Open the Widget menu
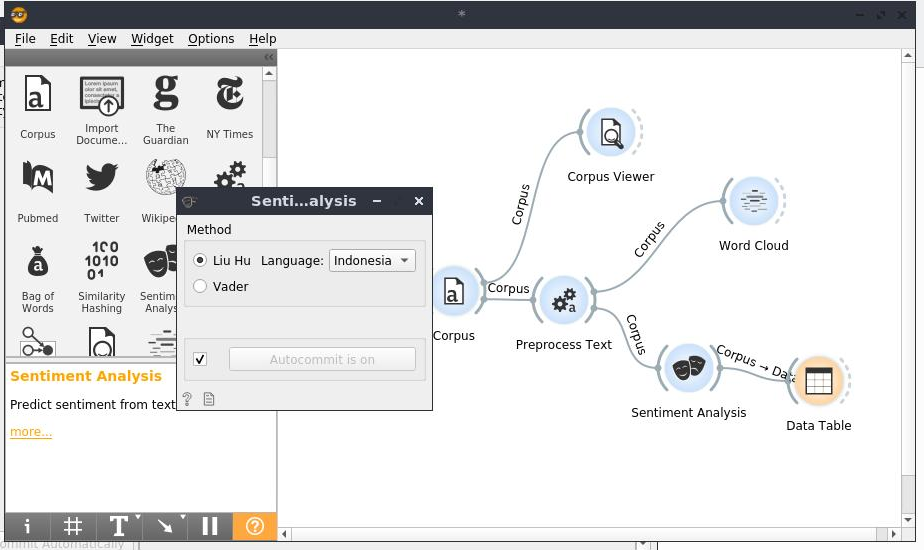This screenshot has height=550, width=924. (x=152, y=39)
